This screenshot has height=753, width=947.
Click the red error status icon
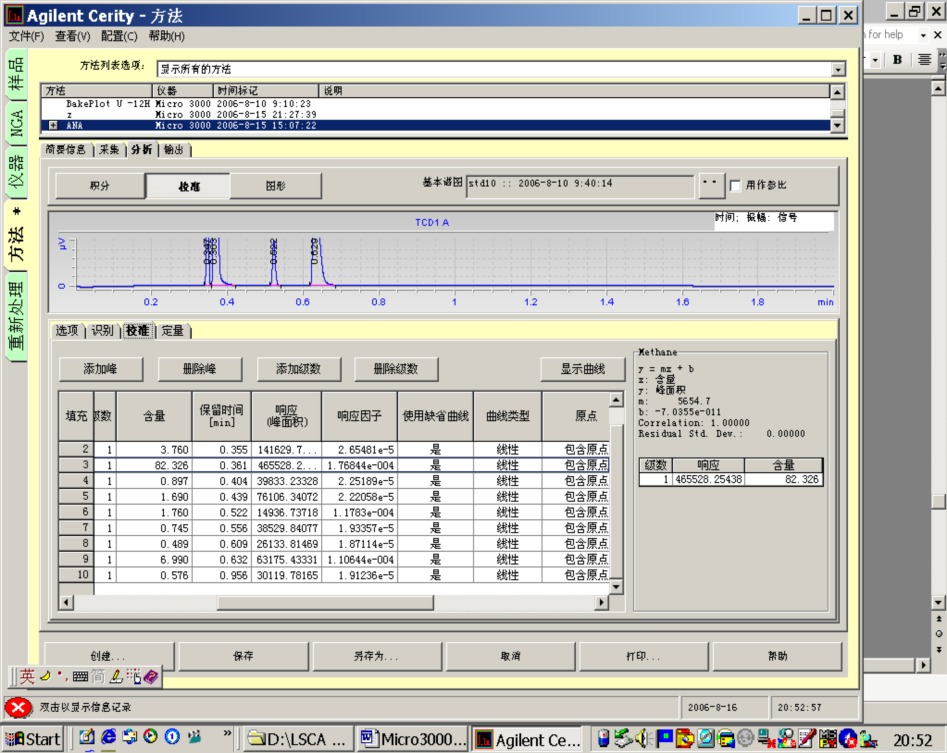(x=18, y=707)
